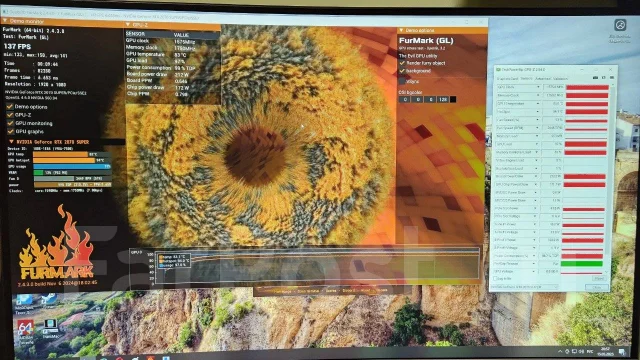This screenshot has height=360, width=640.
Task: Open the GPU Clock sensor dropdown arrow
Action: click(x=538, y=87)
